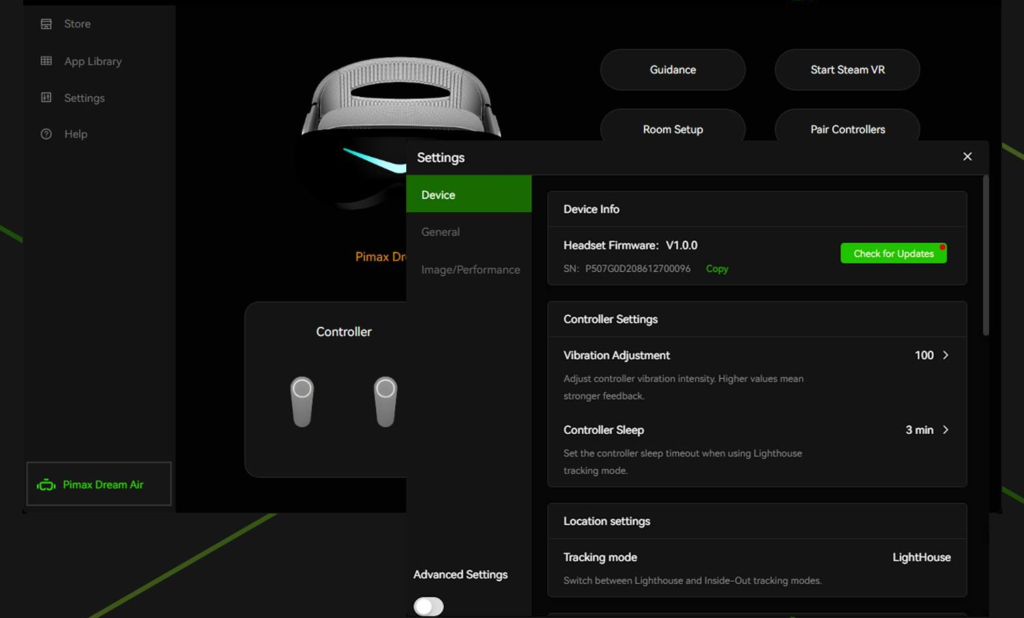Screen dimensions: 1024x618
Task: Select the left controller icon
Action: pos(302,401)
